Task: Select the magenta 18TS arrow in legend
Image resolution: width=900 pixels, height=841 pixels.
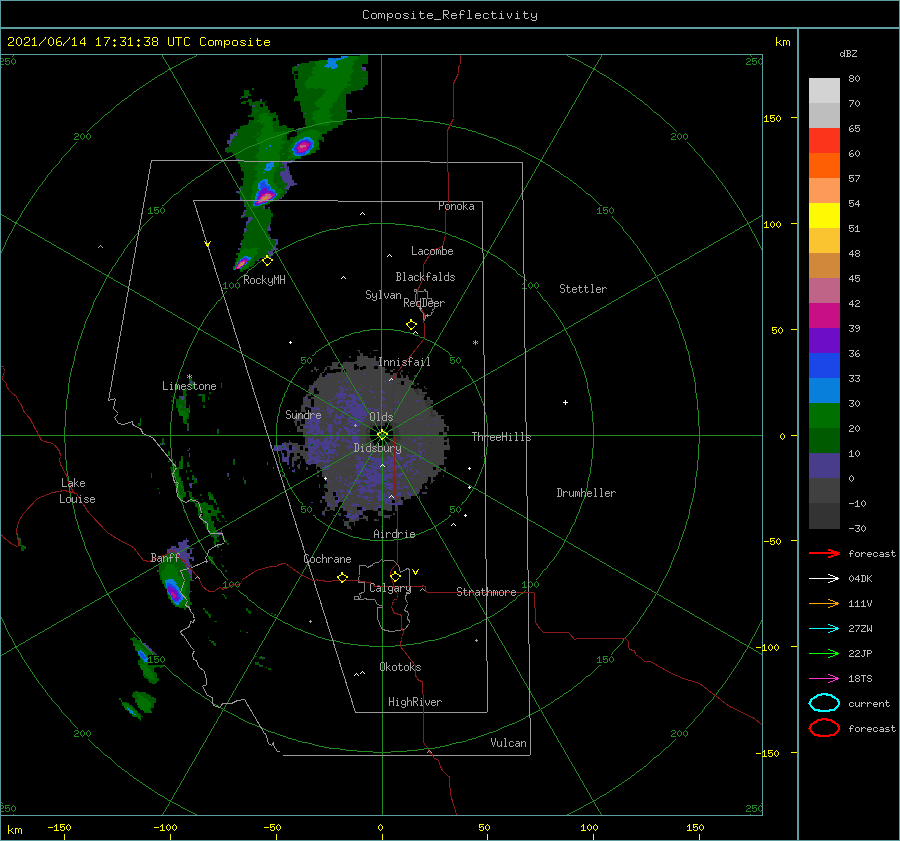Action: pos(824,679)
